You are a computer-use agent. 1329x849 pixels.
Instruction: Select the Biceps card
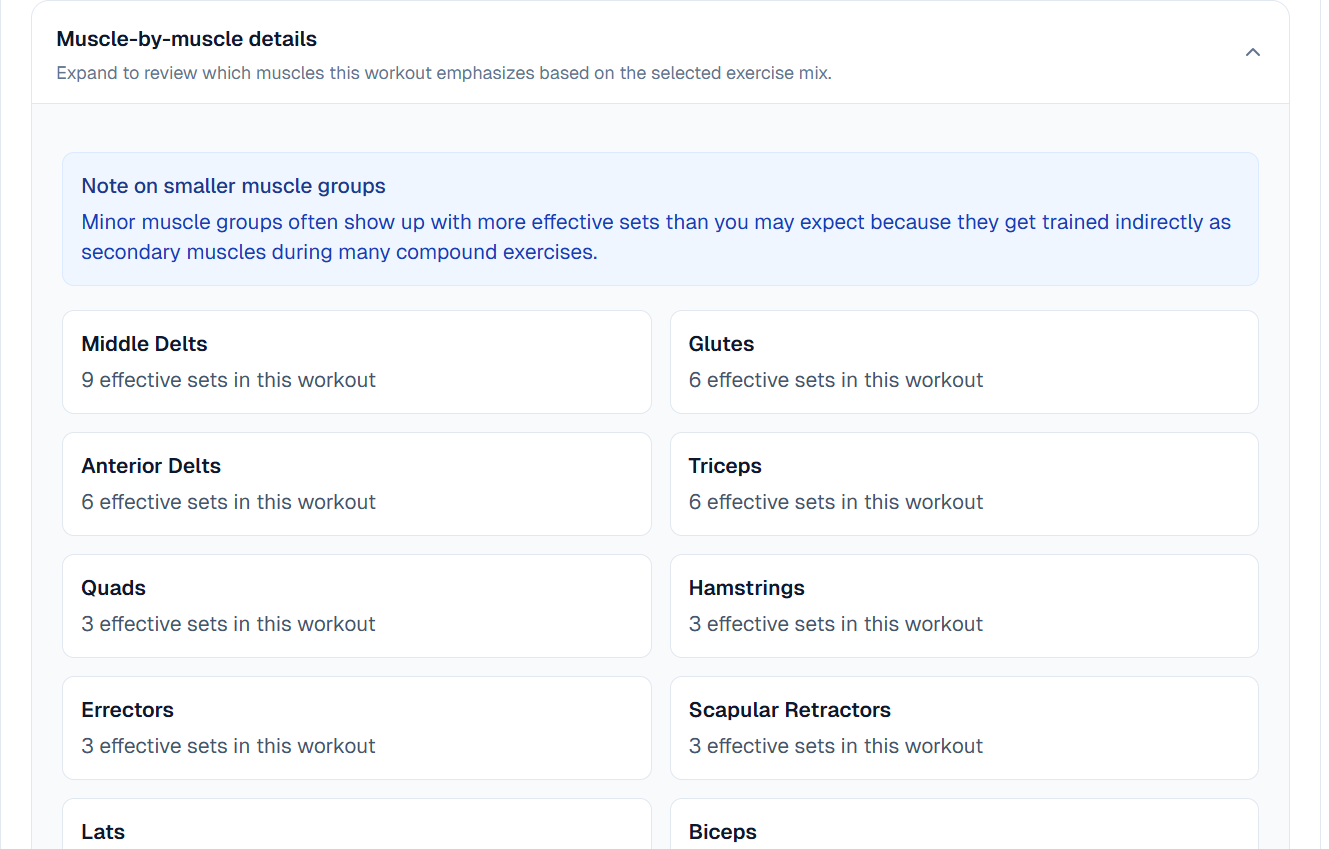(x=963, y=825)
